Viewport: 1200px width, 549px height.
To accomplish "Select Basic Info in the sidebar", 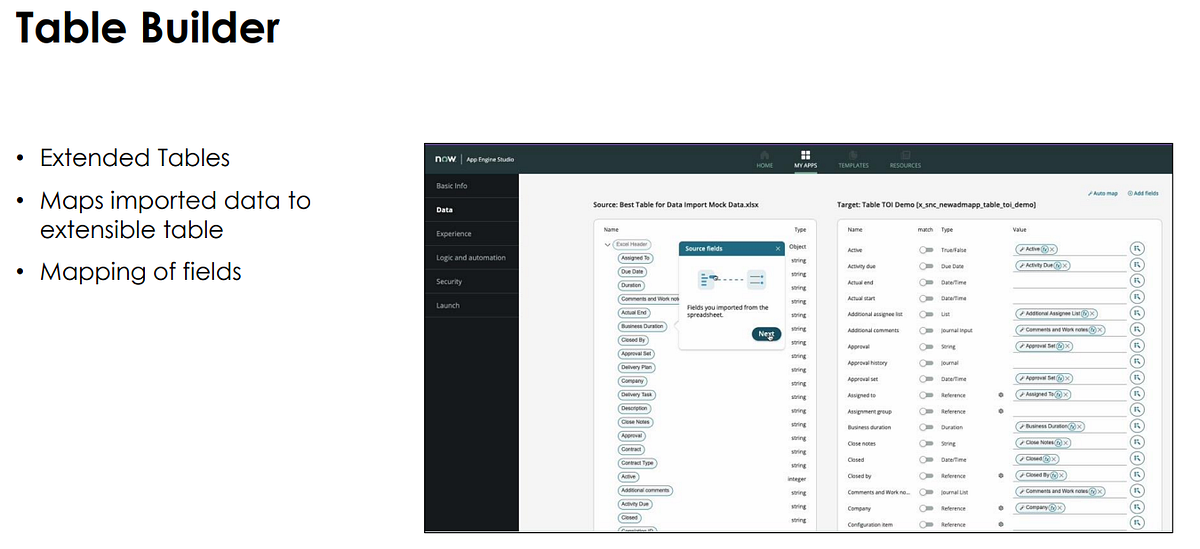I will (x=472, y=186).
